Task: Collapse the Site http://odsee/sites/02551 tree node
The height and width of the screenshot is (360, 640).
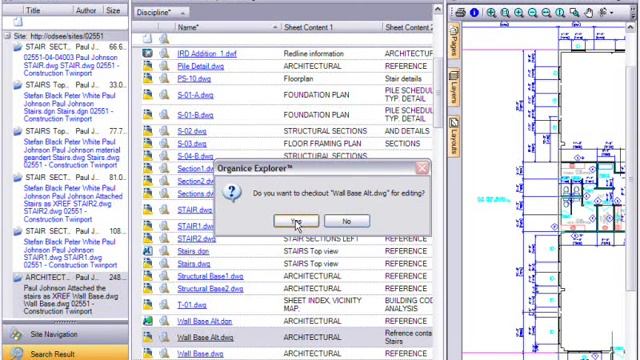Action: tap(7, 36)
